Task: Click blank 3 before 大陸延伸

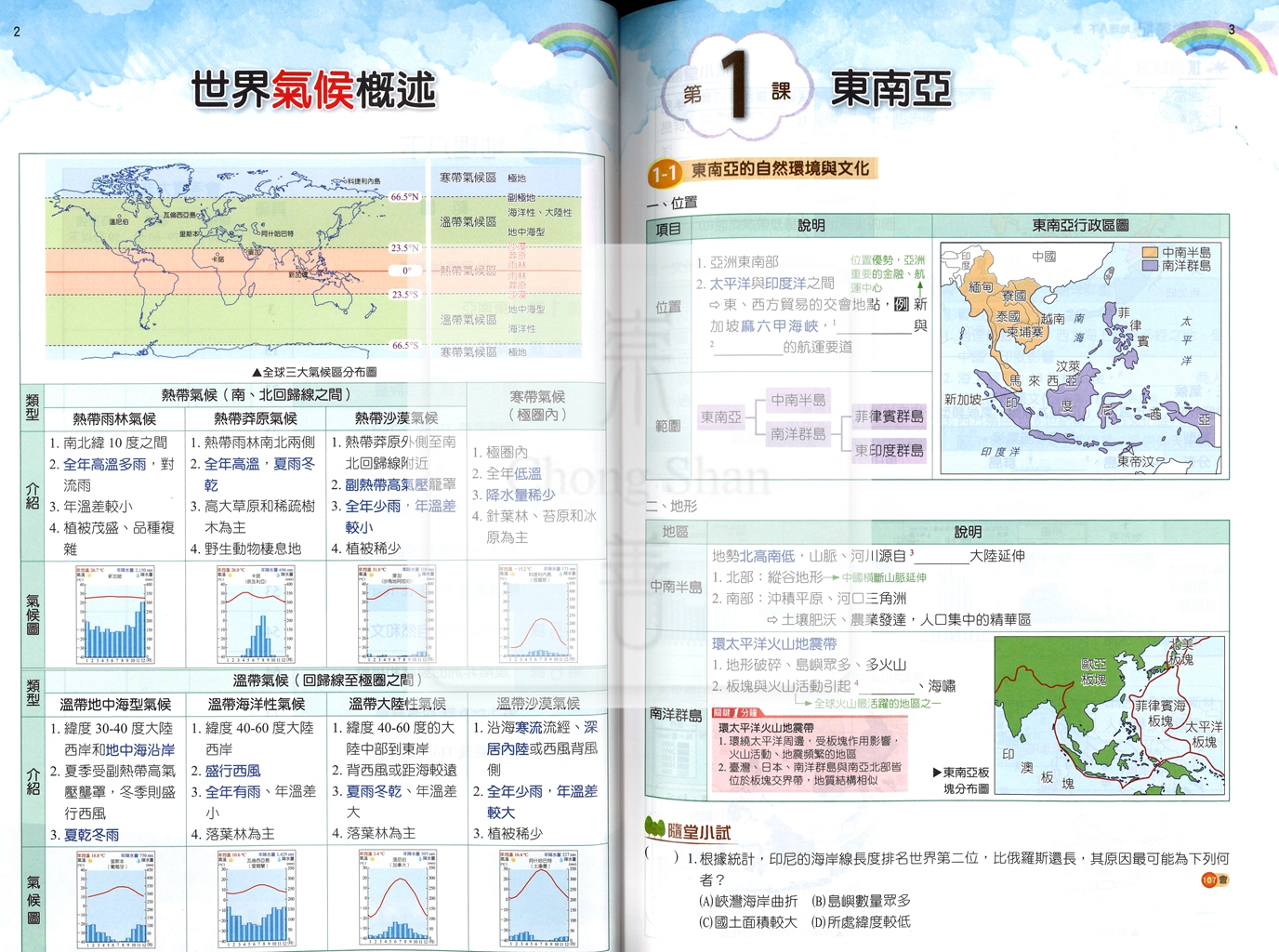Action: [x=943, y=558]
